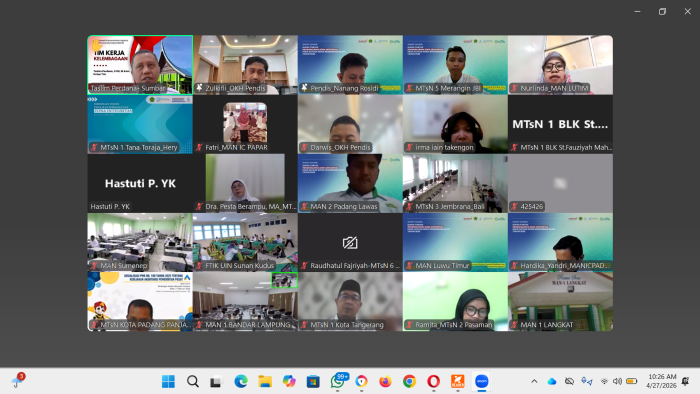Image resolution: width=700 pixels, height=394 pixels.
Task: Select MTsN 1 BLK St.Fauziyah tile
Action: 560,124
